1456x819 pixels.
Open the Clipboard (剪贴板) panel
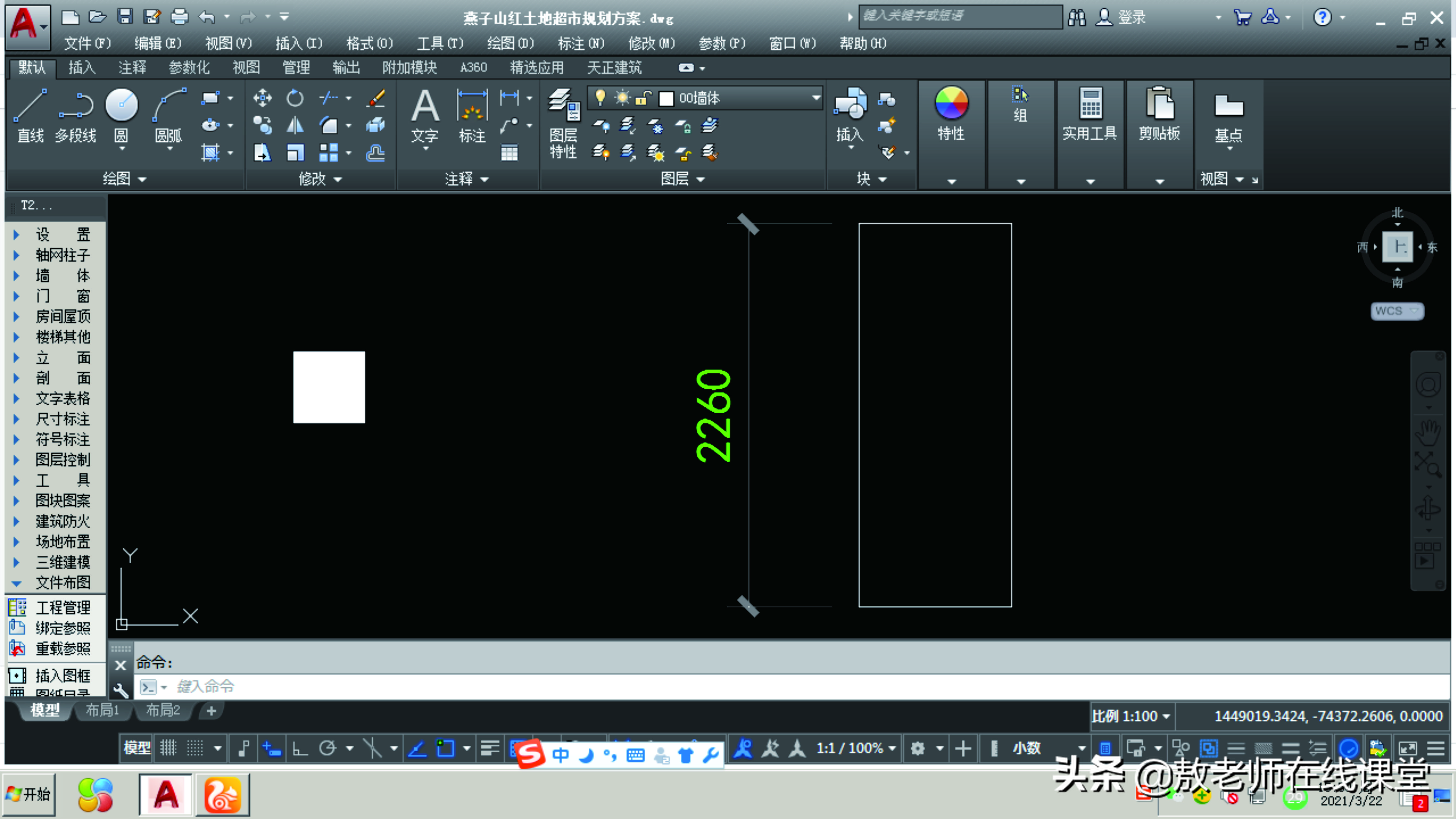(1159, 113)
